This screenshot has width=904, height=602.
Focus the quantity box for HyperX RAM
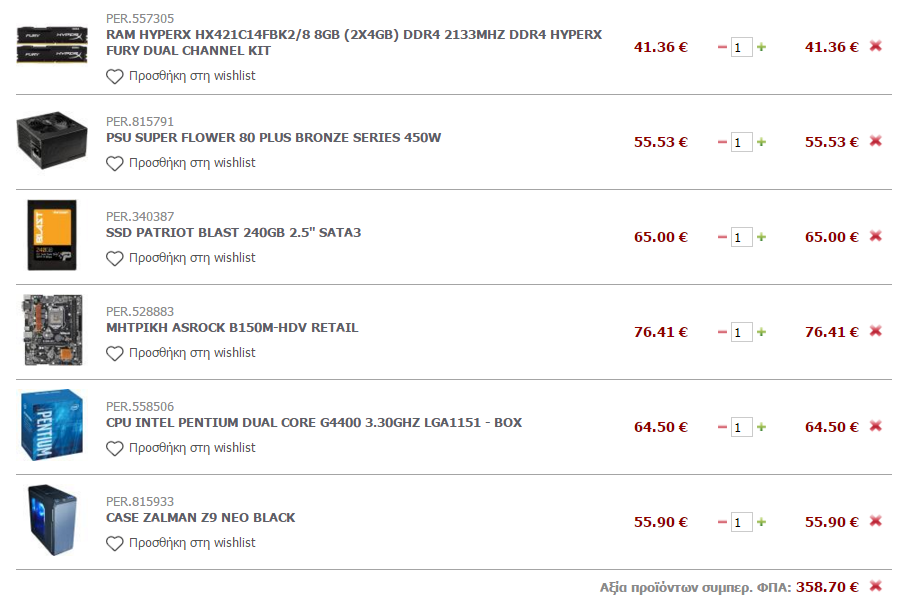(741, 47)
